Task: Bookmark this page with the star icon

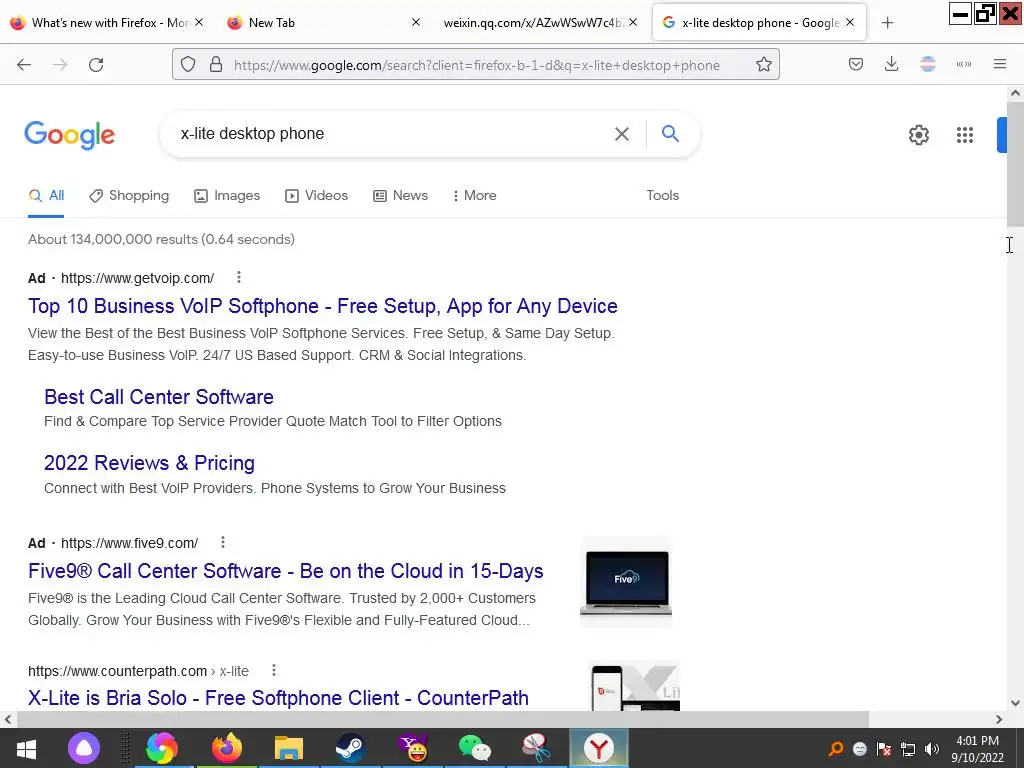Action: click(763, 65)
